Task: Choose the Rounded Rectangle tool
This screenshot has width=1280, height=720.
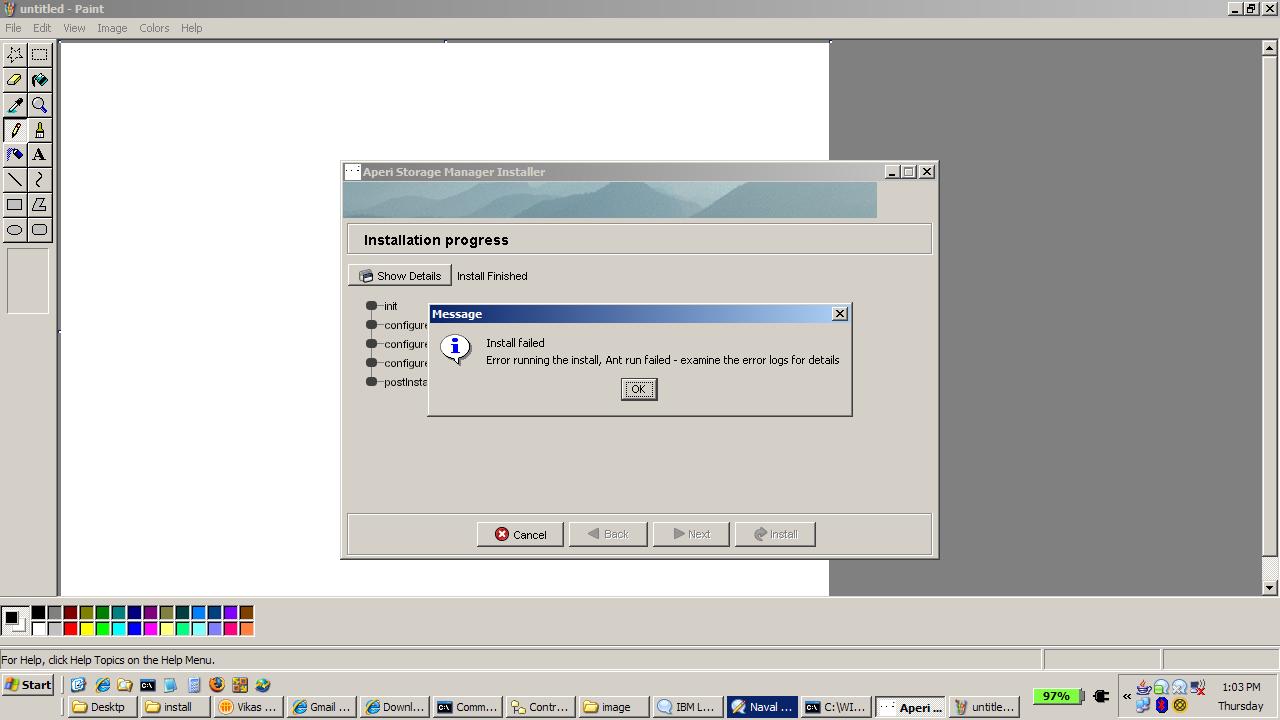Action: pyautogui.click(x=39, y=230)
